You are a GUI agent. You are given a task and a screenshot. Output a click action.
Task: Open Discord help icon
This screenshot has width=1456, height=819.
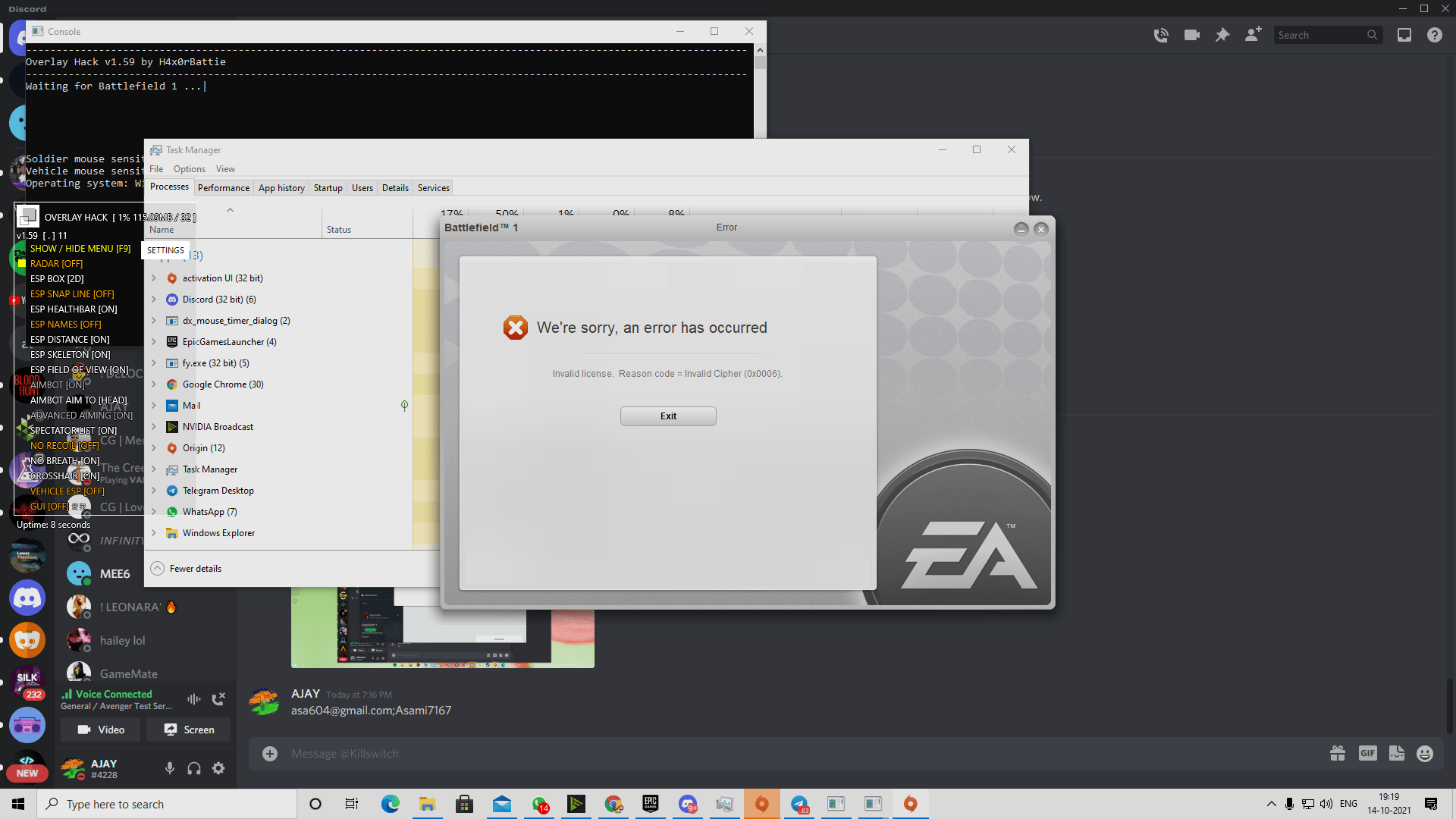(1435, 35)
